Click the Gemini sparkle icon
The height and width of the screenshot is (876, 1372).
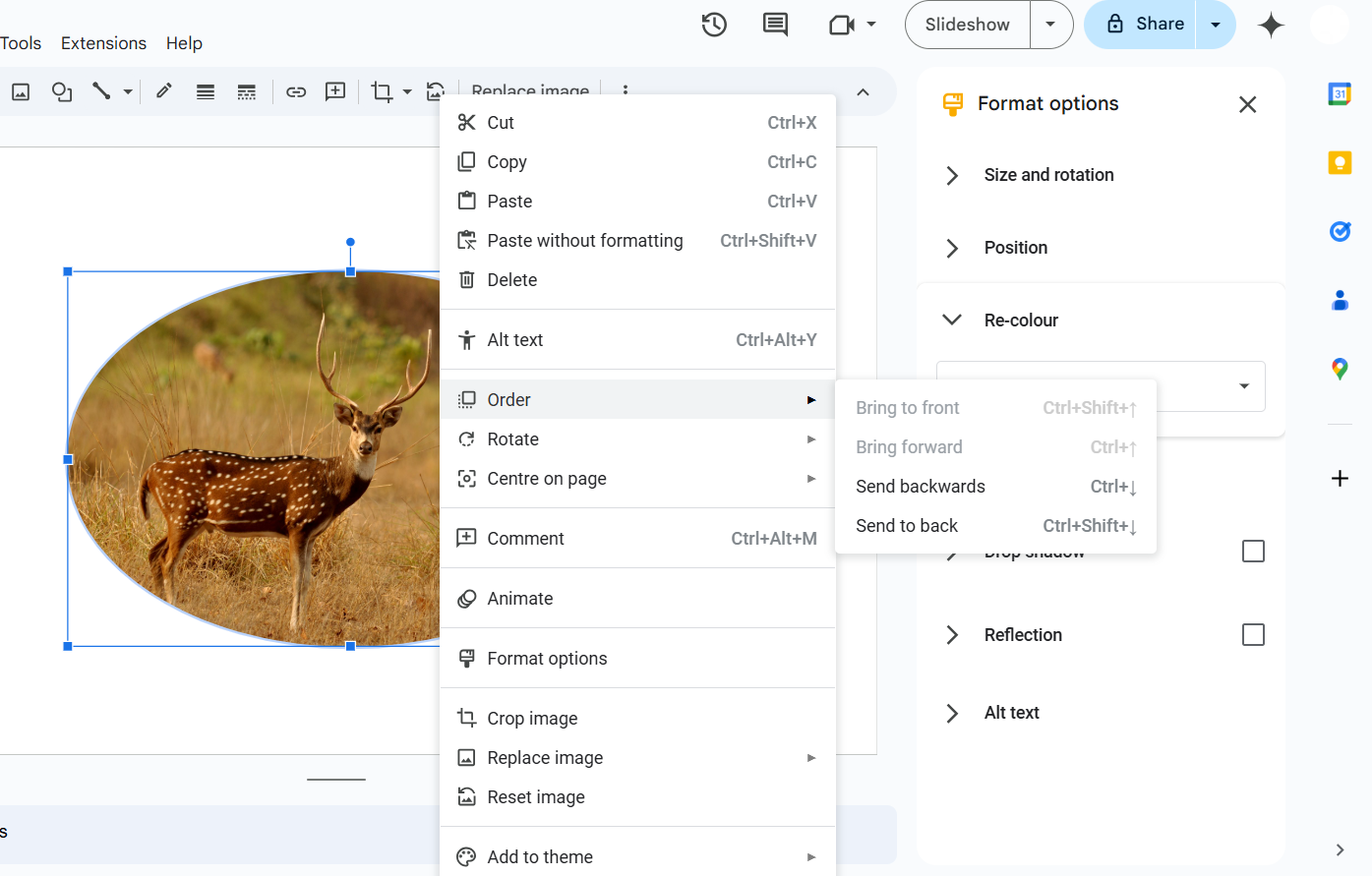pyautogui.click(x=1271, y=25)
